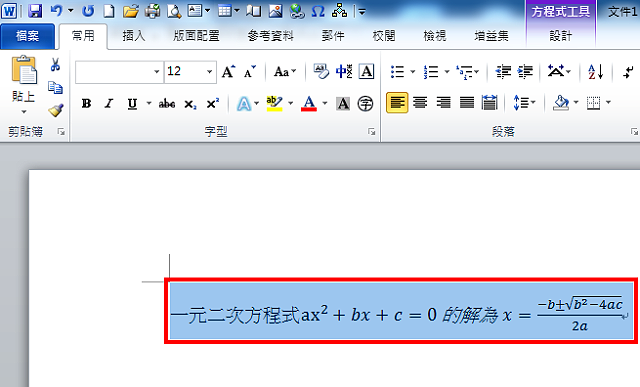Expand the Paste options arrow under 貼上
640x387 pixels.
24,111
